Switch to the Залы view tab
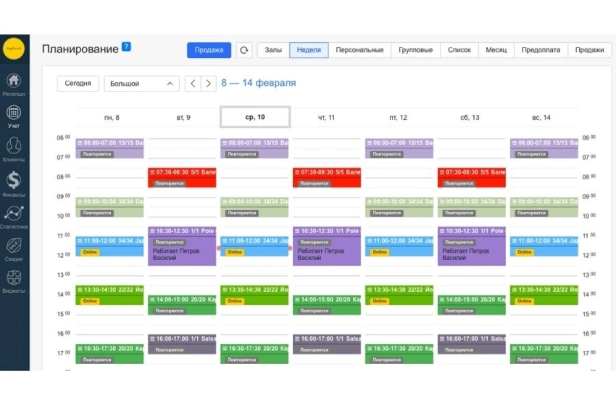 272,50
